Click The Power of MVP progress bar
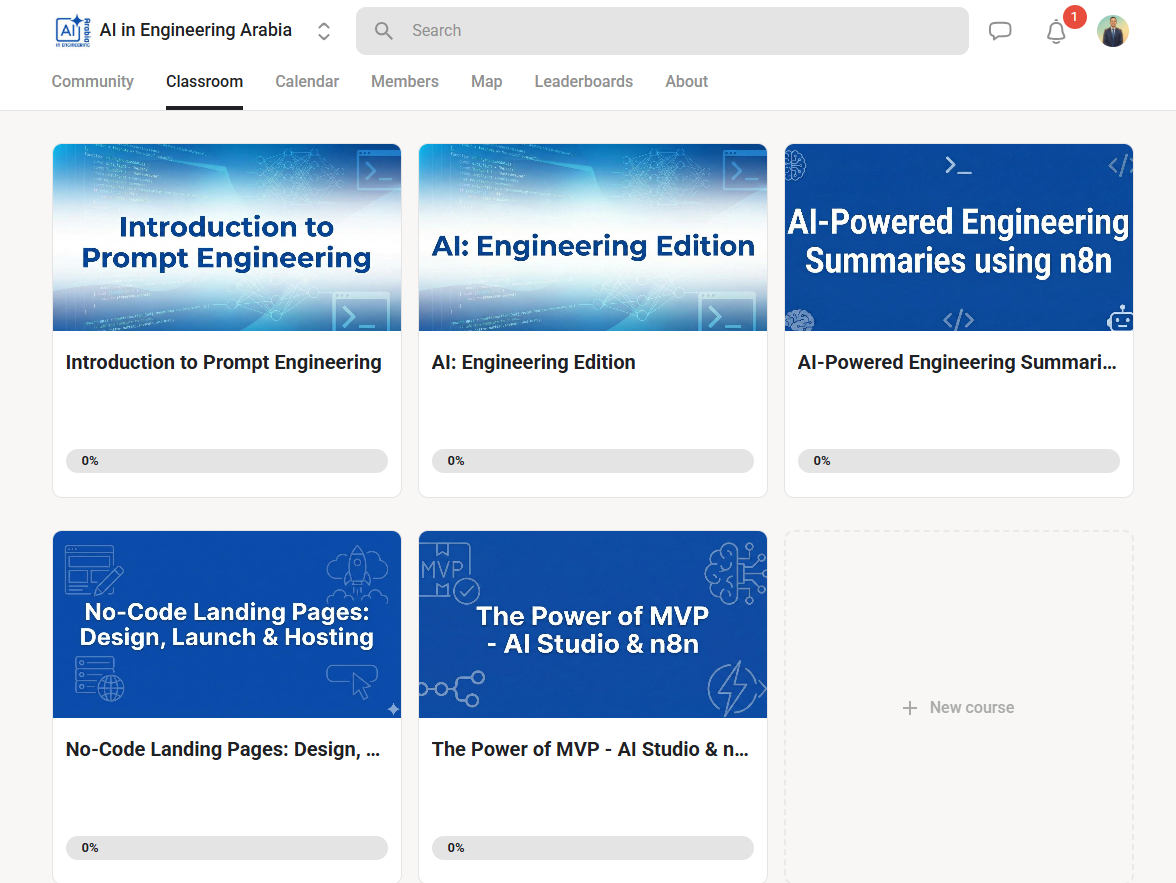This screenshot has width=1176, height=883. (592, 848)
